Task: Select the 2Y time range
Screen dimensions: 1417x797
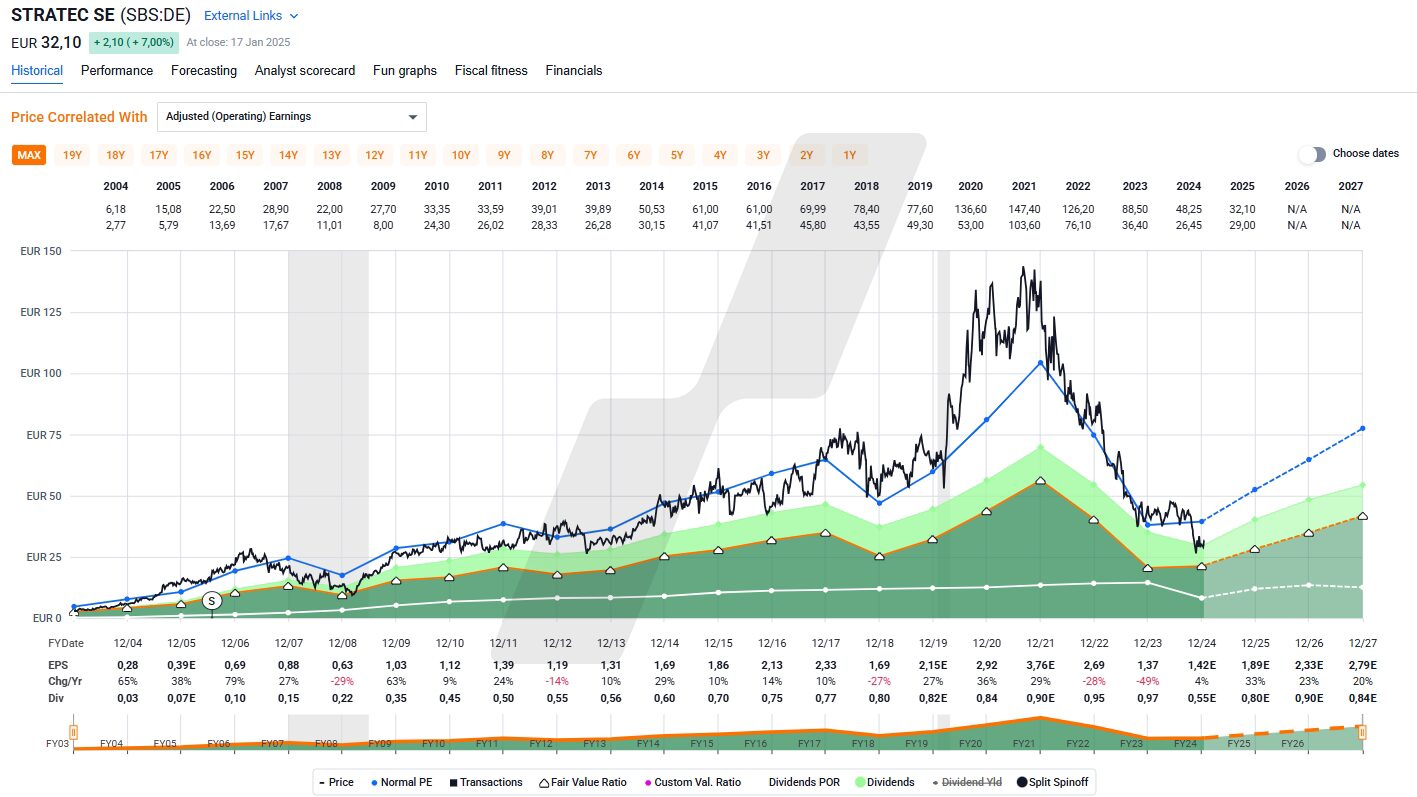Action: click(x=807, y=155)
